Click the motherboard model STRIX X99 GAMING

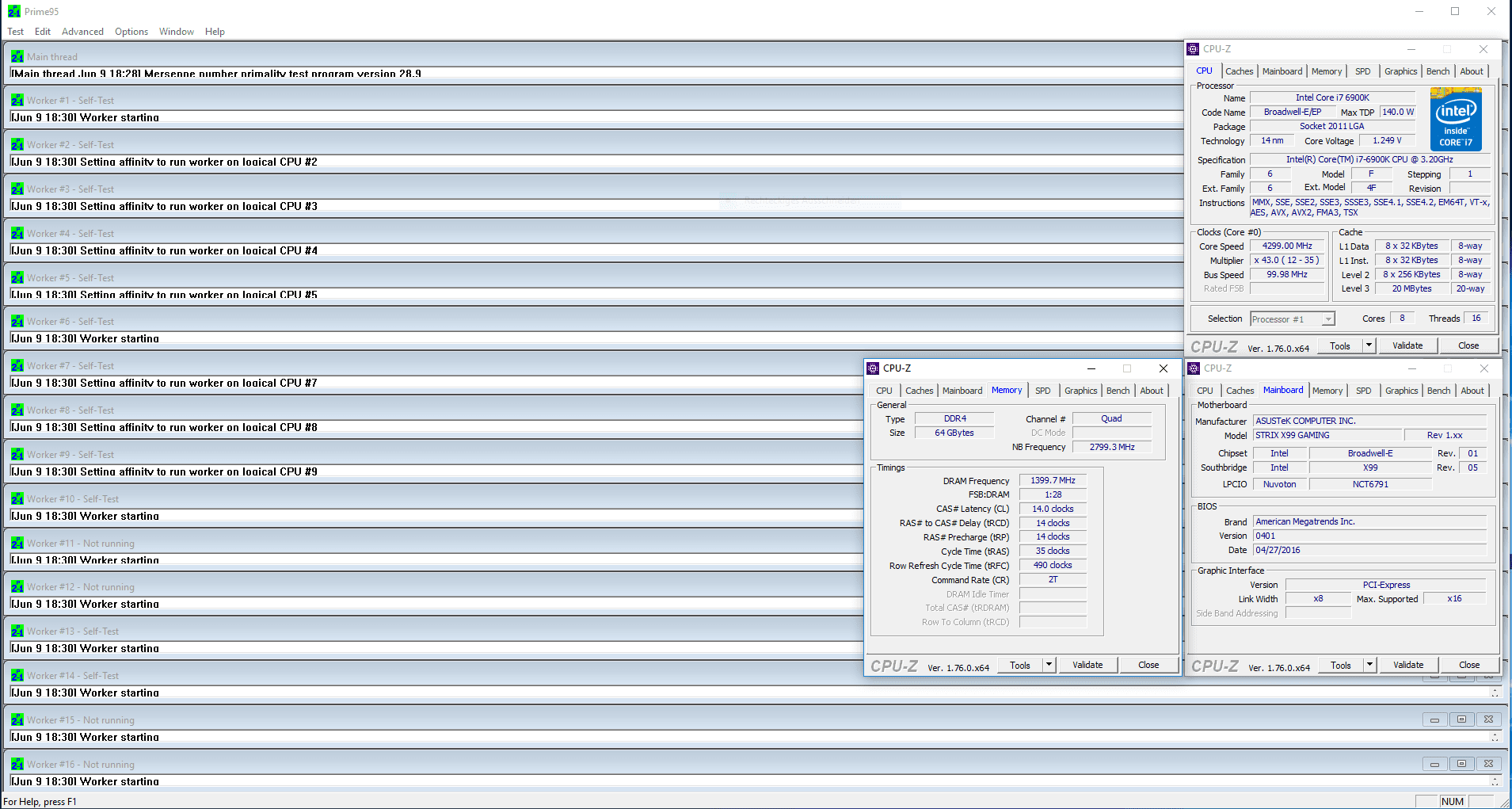coord(1328,435)
